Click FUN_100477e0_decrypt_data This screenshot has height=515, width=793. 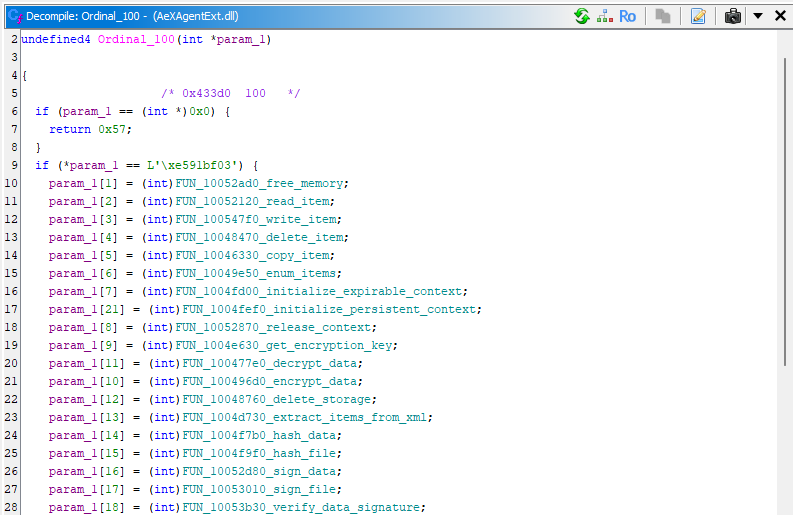[271, 363]
